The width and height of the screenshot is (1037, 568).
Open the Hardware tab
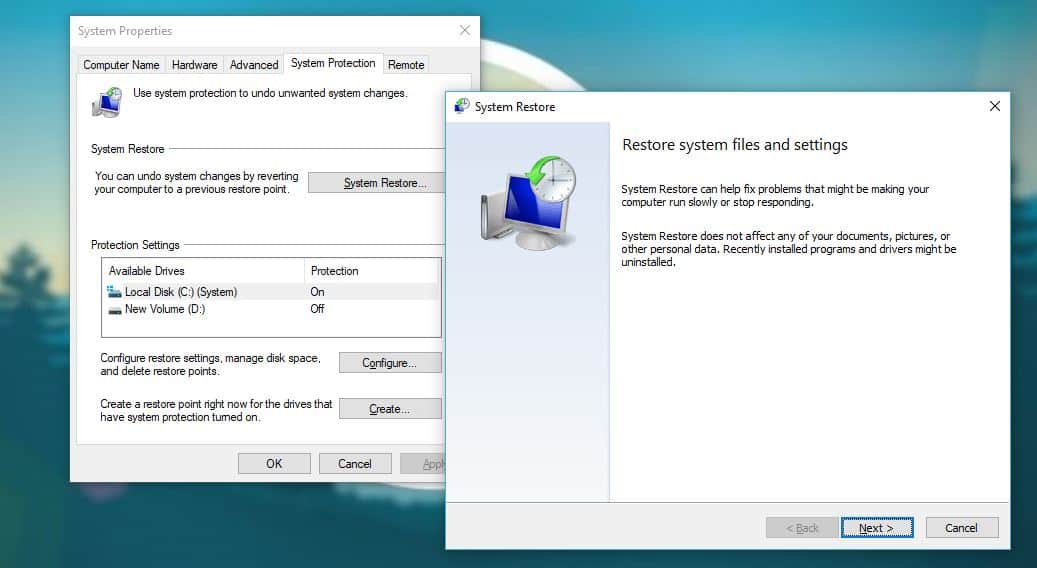(x=194, y=65)
